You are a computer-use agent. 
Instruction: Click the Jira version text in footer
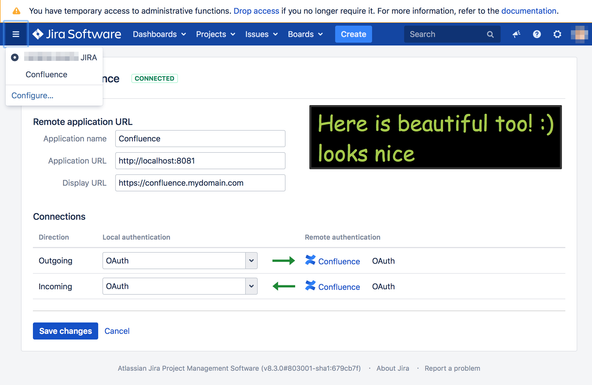pos(239,368)
